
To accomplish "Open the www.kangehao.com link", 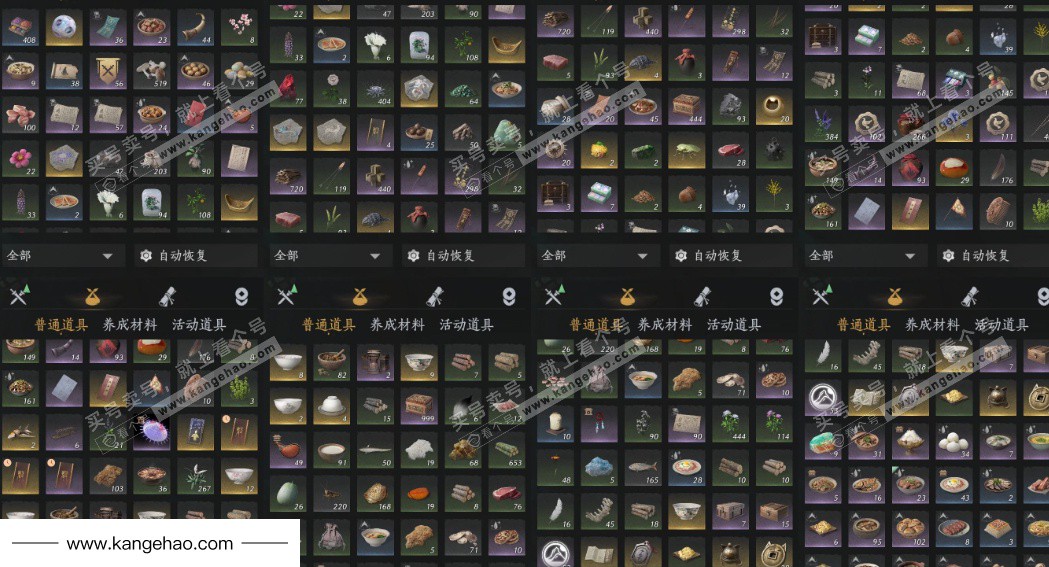I will point(150,544).
